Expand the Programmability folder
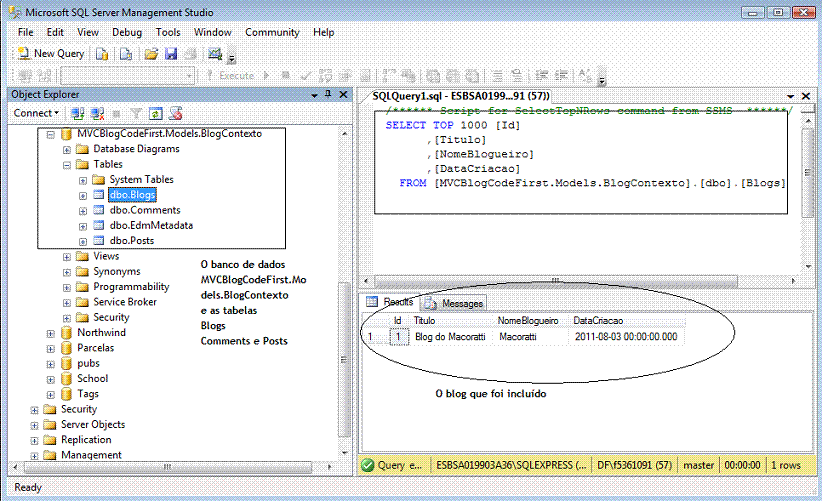 coord(67,288)
